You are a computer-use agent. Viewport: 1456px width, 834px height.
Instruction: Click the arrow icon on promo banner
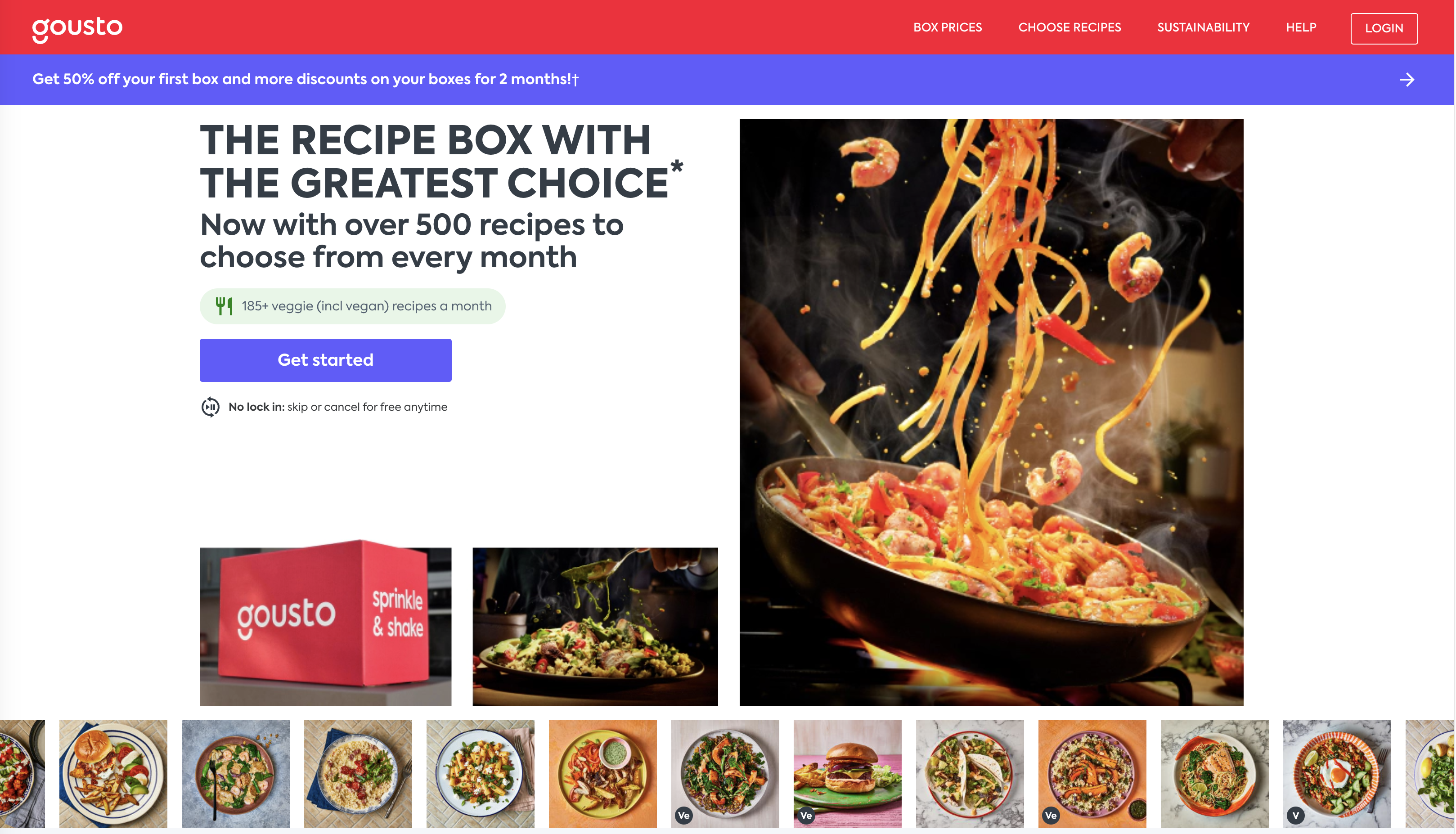click(1407, 80)
